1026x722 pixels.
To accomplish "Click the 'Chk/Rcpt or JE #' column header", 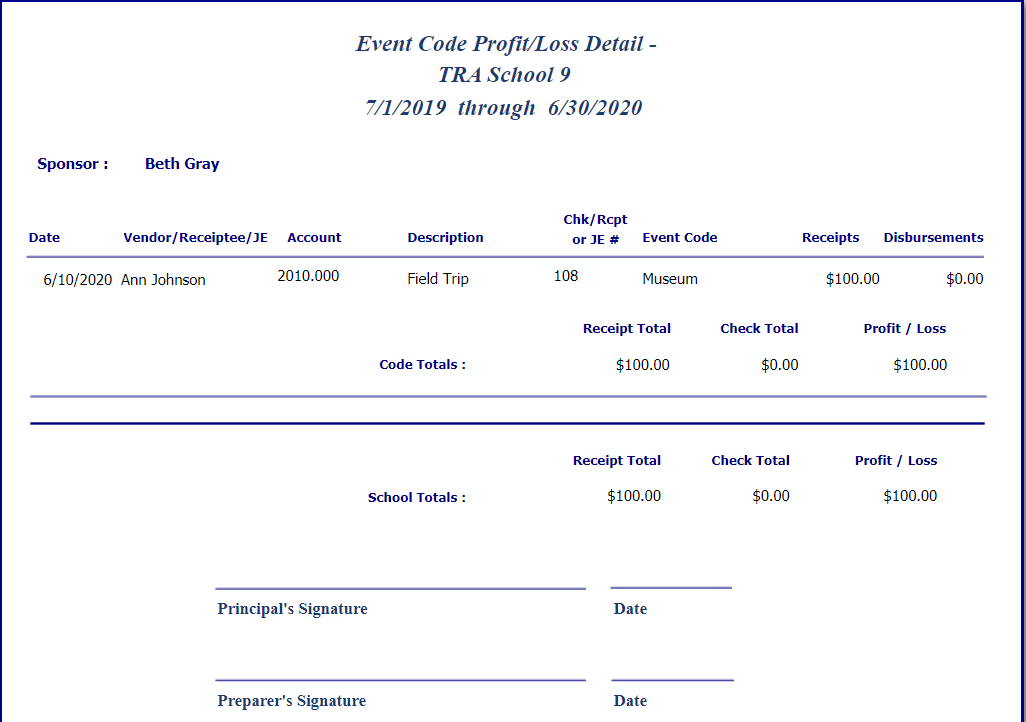I will [595, 229].
